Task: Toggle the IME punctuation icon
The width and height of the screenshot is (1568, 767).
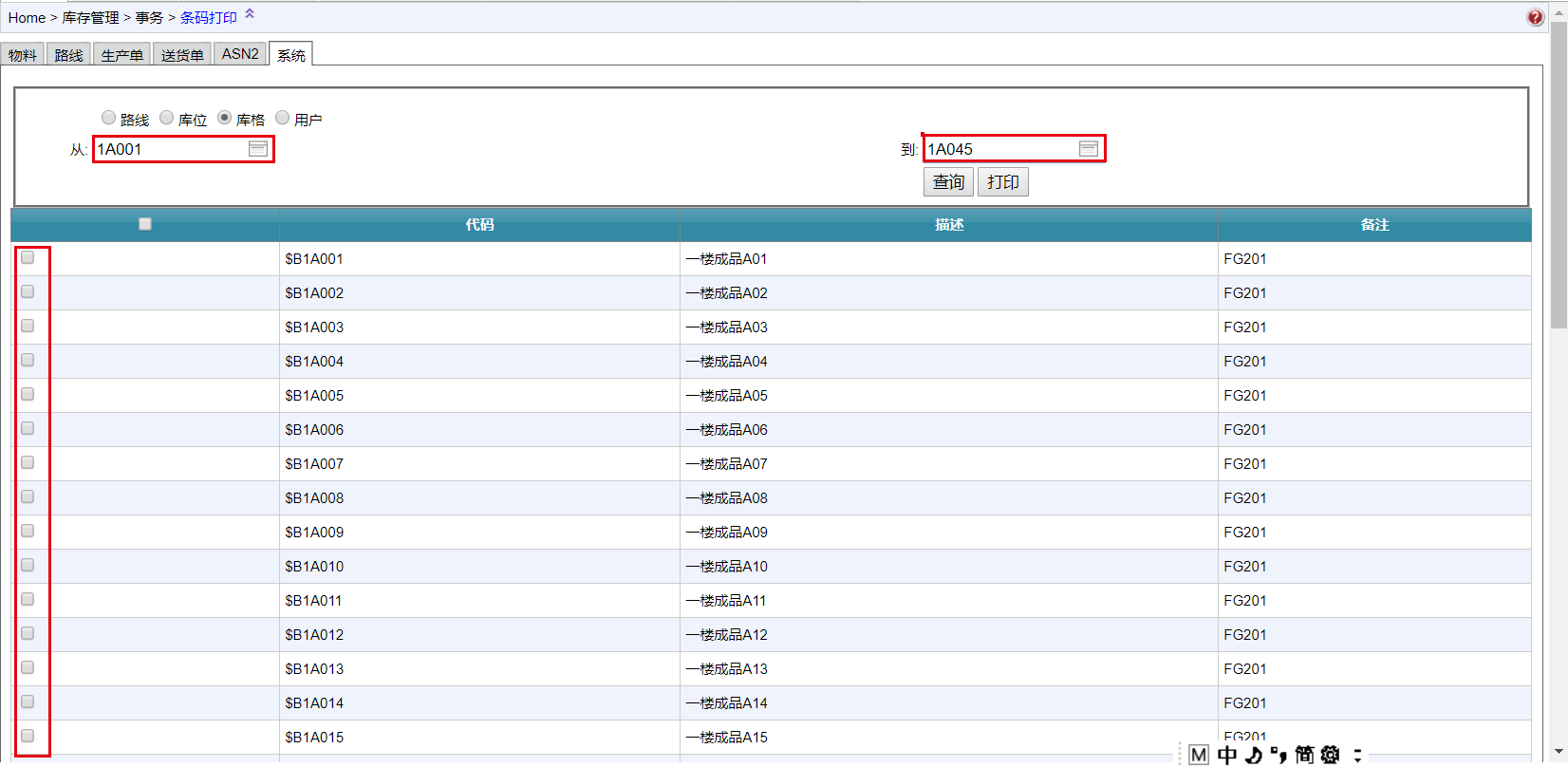Action: pos(1279,755)
